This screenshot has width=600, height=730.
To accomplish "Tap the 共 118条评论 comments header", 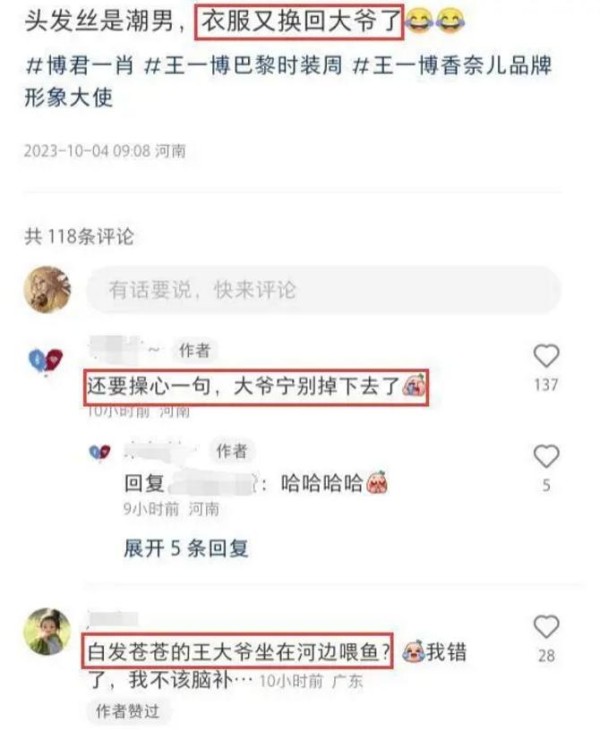I will tap(79, 237).
